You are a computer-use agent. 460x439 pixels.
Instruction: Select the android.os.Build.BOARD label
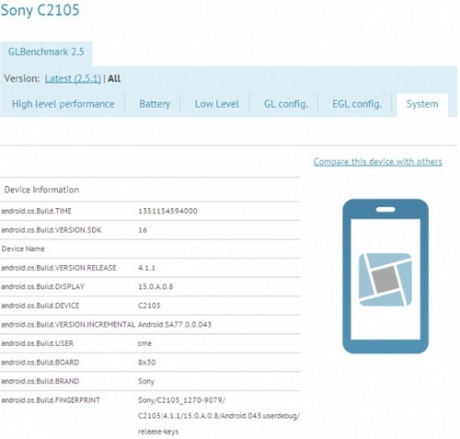click(40, 362)
